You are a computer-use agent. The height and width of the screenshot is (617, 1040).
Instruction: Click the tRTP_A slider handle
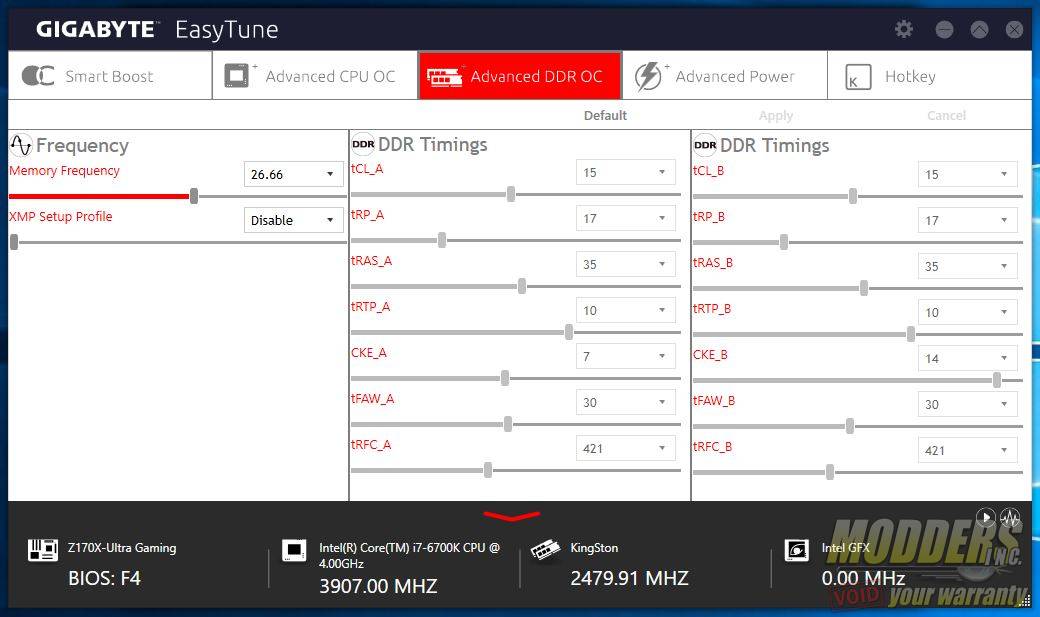pyautogui.click(x=568, y=332)
